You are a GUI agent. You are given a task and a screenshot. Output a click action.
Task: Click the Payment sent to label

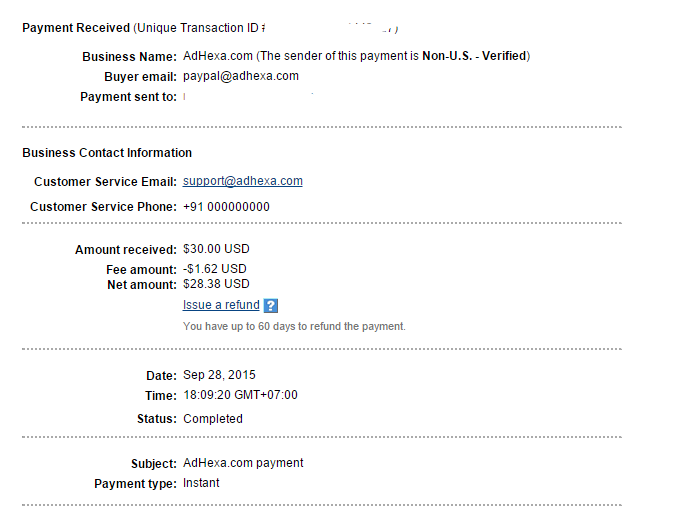(128, 97)
